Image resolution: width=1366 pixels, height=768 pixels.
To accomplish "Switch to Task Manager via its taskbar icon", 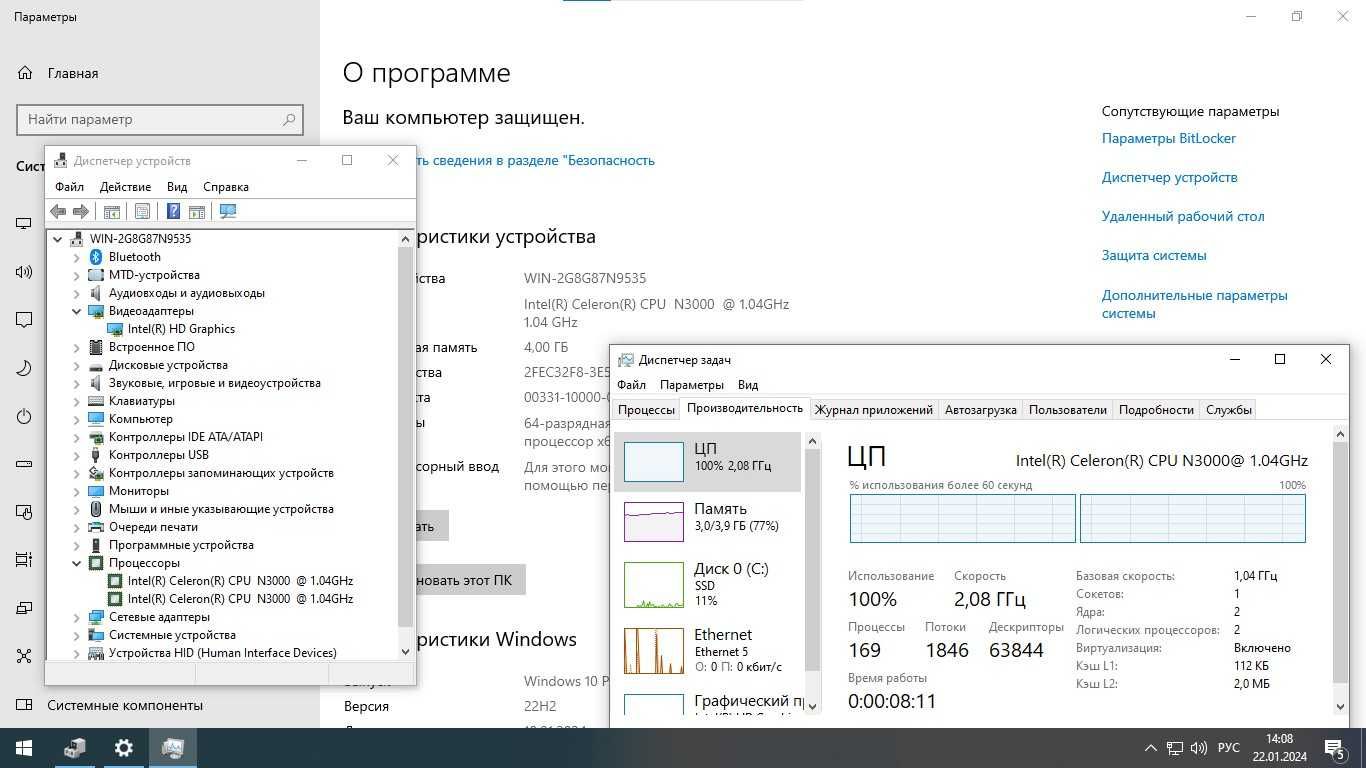I will [x=172, y=748].
